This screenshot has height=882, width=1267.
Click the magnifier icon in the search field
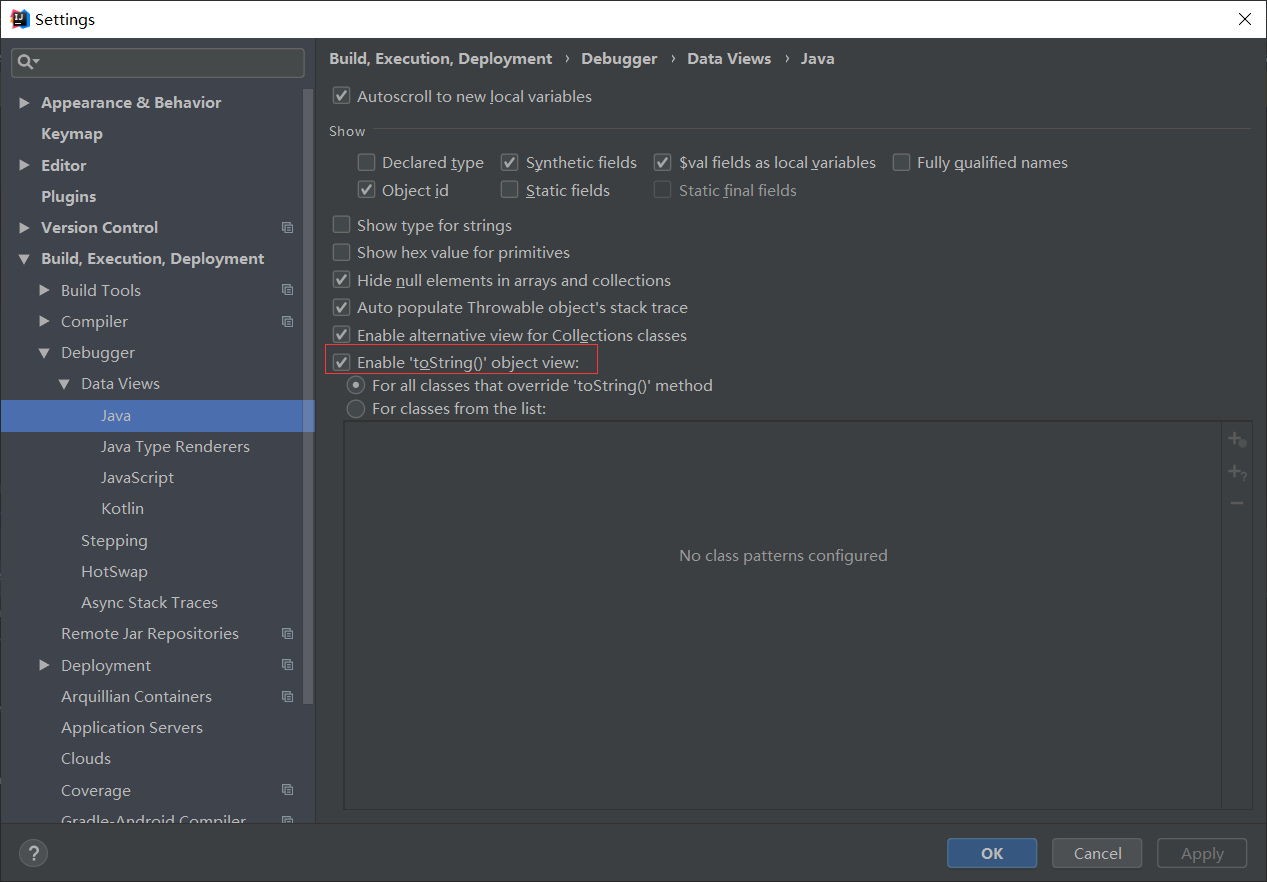[x=27, y=62]
